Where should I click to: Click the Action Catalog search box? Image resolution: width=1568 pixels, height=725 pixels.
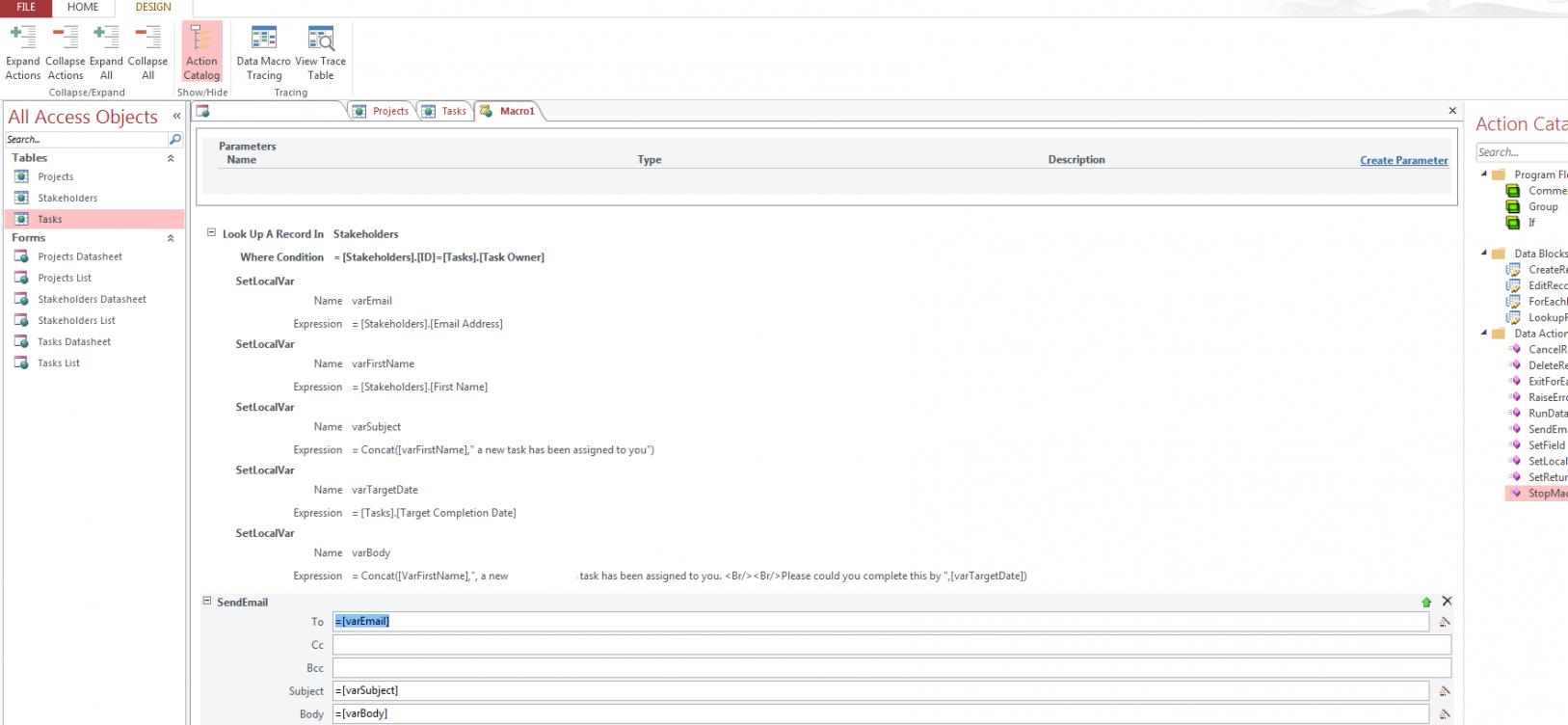tap(1522, 152)
